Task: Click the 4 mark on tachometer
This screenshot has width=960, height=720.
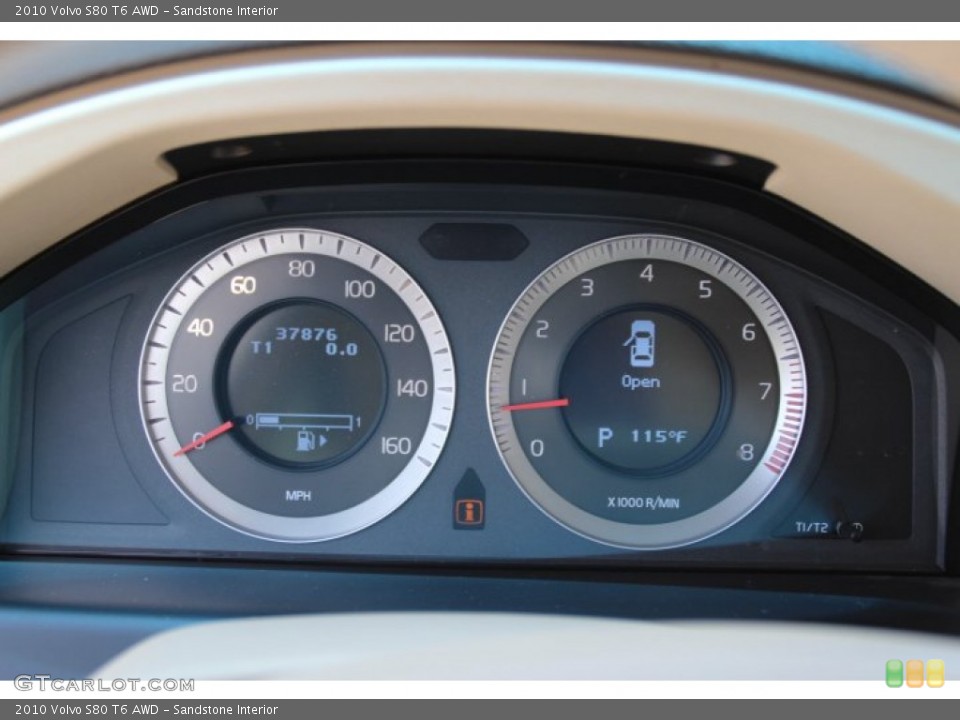Action: point(647,273)
